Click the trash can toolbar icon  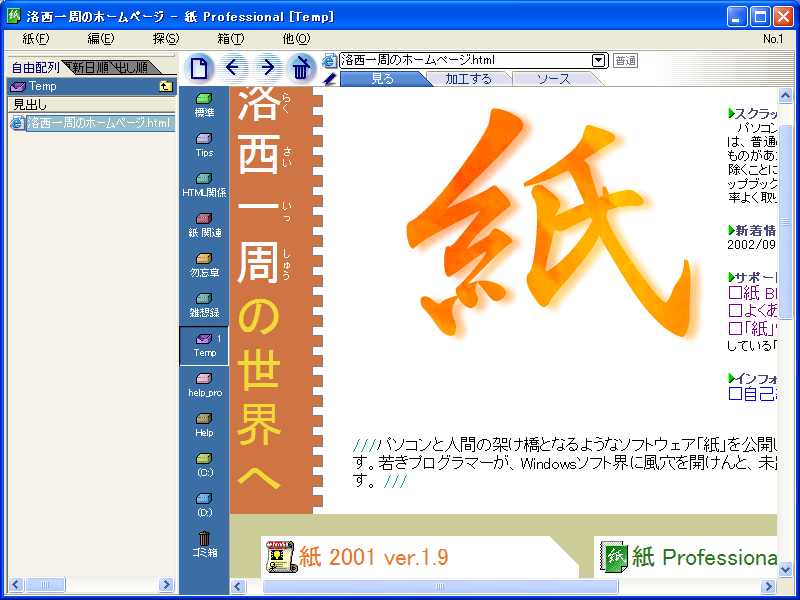[300, 68]
